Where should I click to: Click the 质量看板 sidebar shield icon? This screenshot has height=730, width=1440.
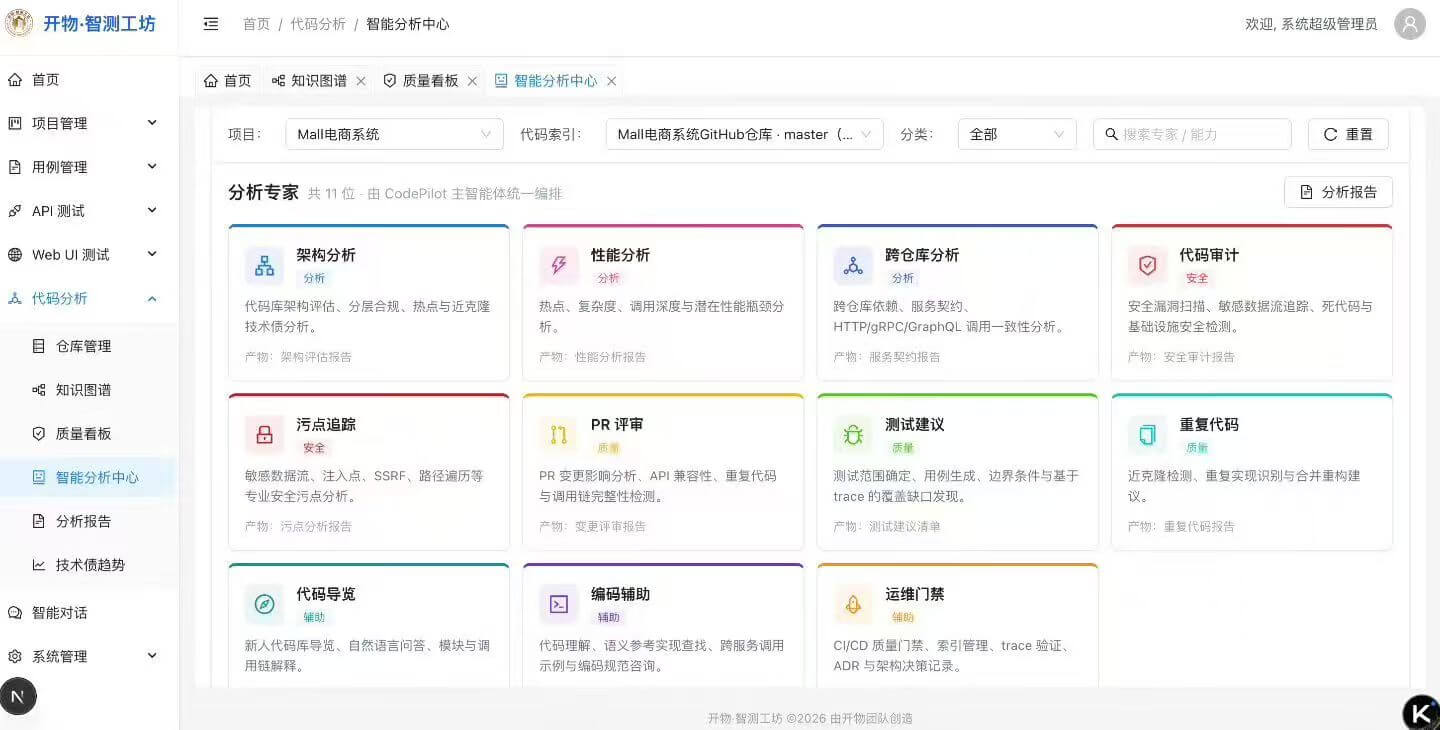[x=39, y=433]
